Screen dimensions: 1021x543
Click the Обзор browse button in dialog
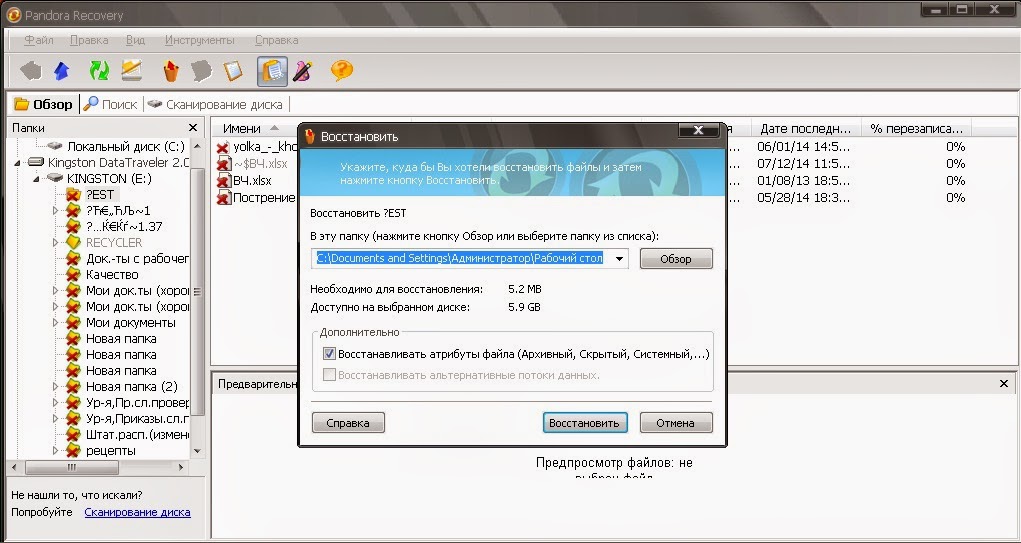(x=676, y=258)
